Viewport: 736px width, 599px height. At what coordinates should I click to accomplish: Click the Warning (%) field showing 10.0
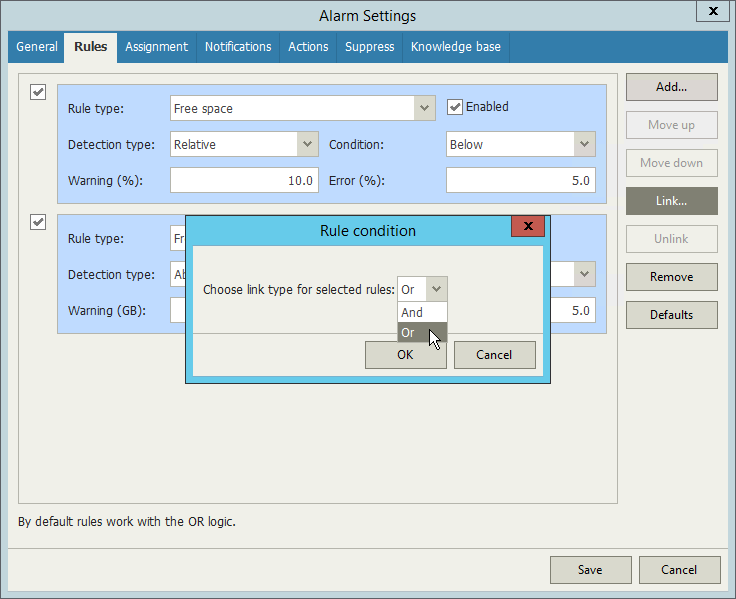pos(244,180)
